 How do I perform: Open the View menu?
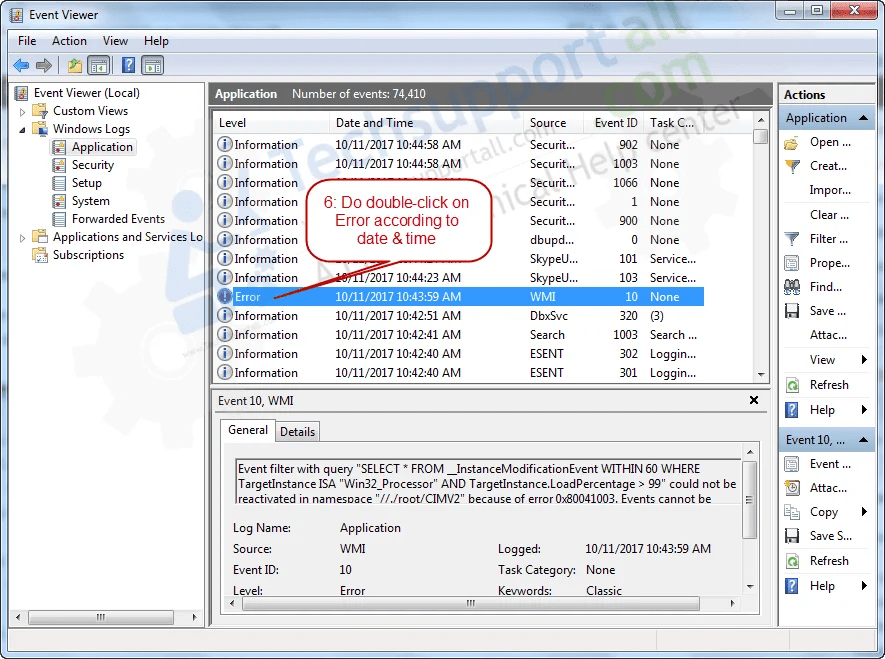115,41
